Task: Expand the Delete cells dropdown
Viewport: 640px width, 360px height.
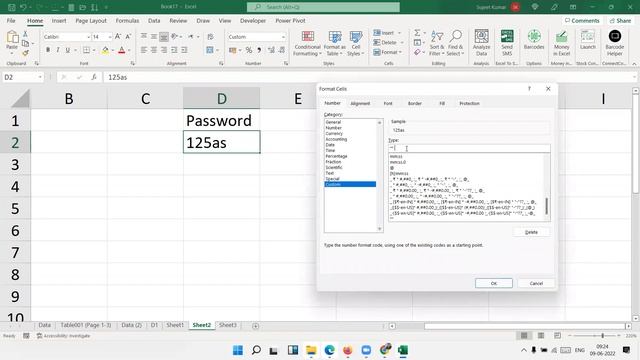Action: [402, 42]
